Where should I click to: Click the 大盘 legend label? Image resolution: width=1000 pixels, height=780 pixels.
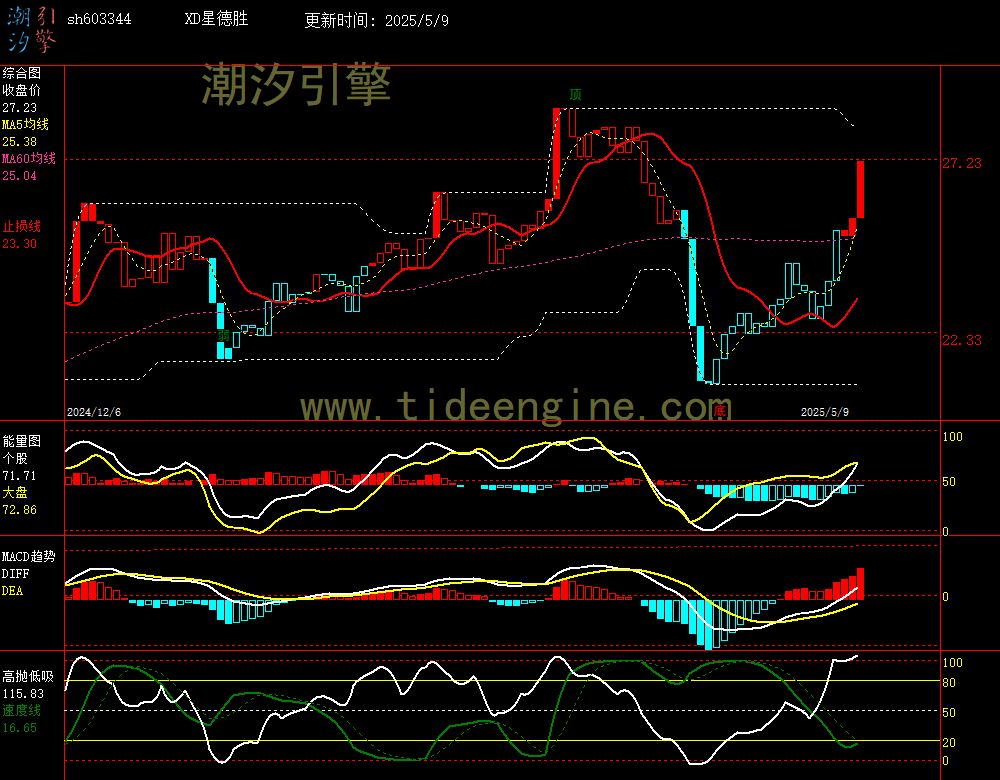(15, 492)
